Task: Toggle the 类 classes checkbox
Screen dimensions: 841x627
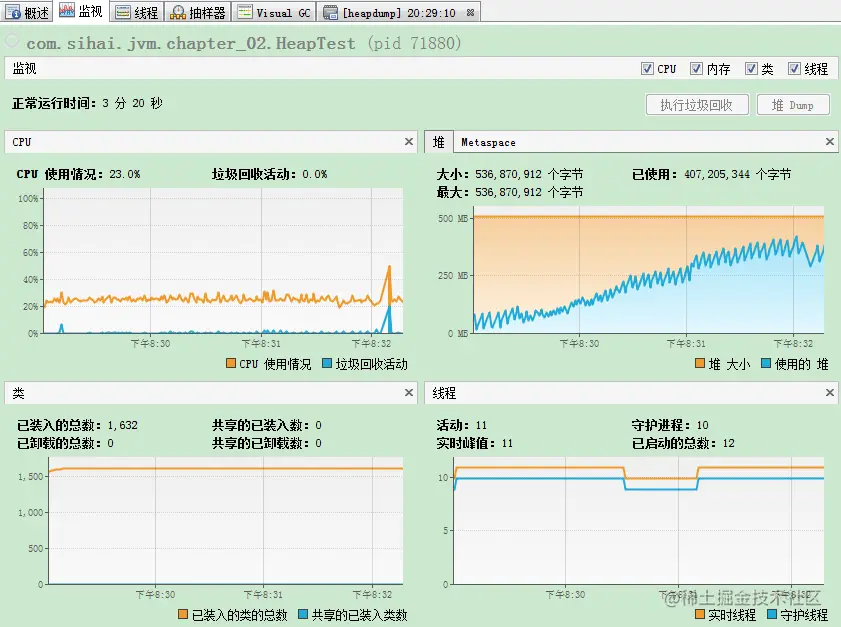Action: point(751,69)
